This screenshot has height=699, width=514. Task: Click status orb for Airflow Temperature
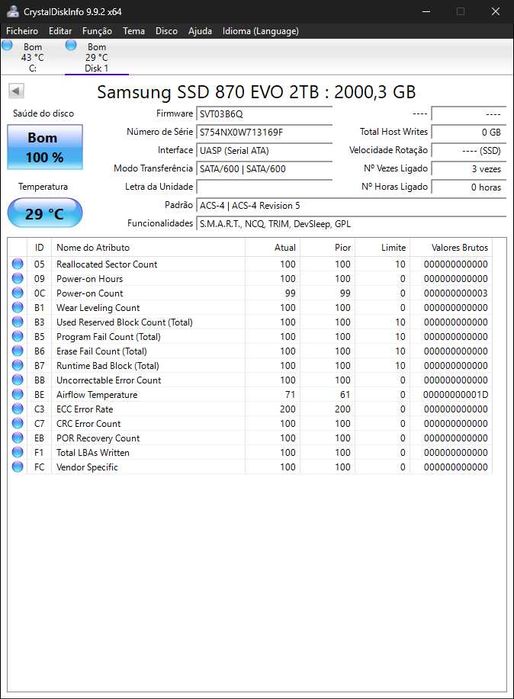pyautogui.click(x=17, y=395)
